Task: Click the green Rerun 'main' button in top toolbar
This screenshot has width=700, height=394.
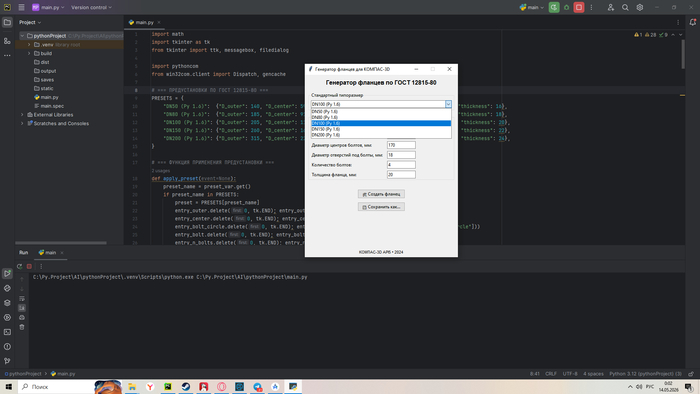Action: (554, 8)
